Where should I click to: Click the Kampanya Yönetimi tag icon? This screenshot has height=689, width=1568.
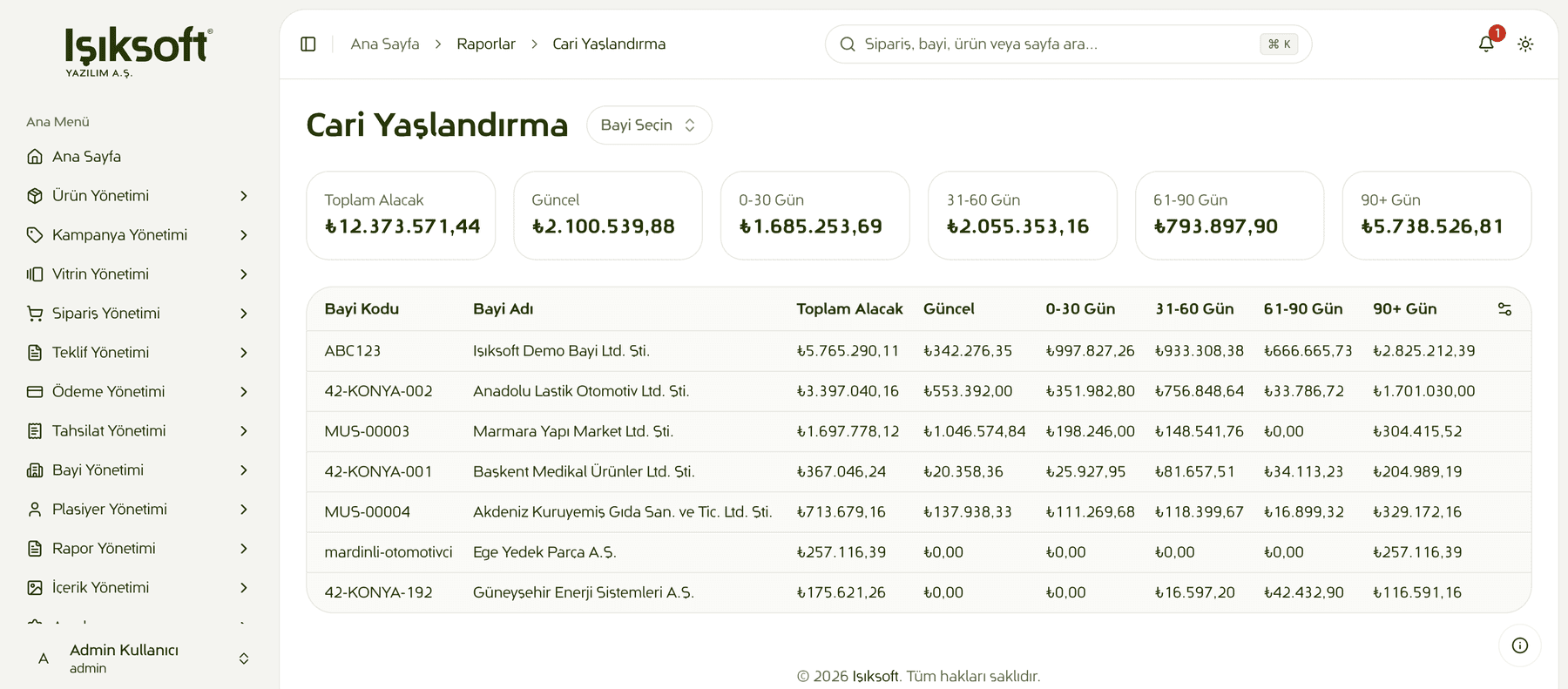click(x=35, y=235)
